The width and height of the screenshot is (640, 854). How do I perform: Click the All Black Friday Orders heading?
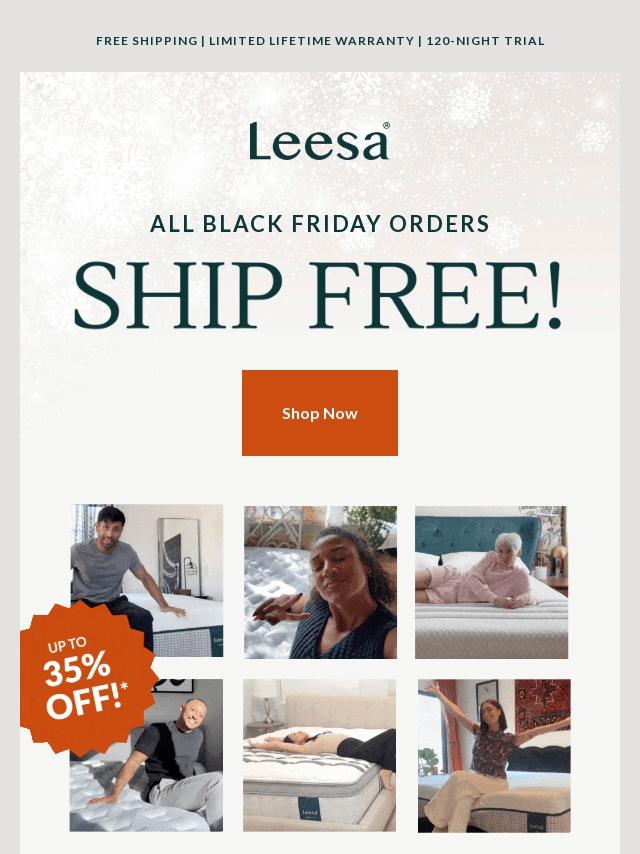click(x=320, y=224)
